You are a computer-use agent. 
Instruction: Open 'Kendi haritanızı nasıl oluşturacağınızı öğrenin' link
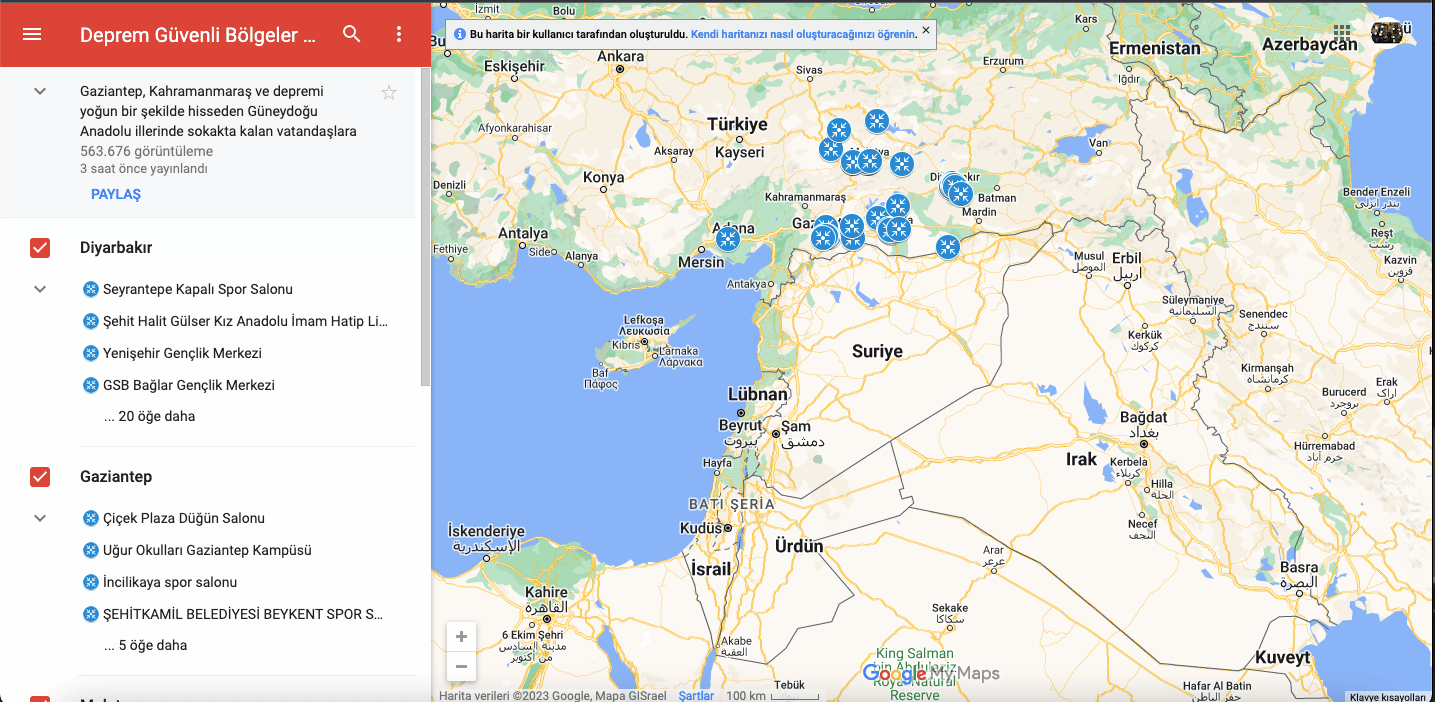point(803,34)
